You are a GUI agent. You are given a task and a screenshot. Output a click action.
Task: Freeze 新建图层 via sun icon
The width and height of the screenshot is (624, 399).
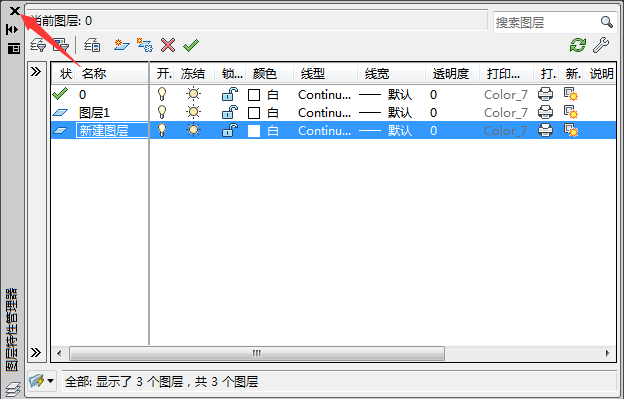click(193, 130)
